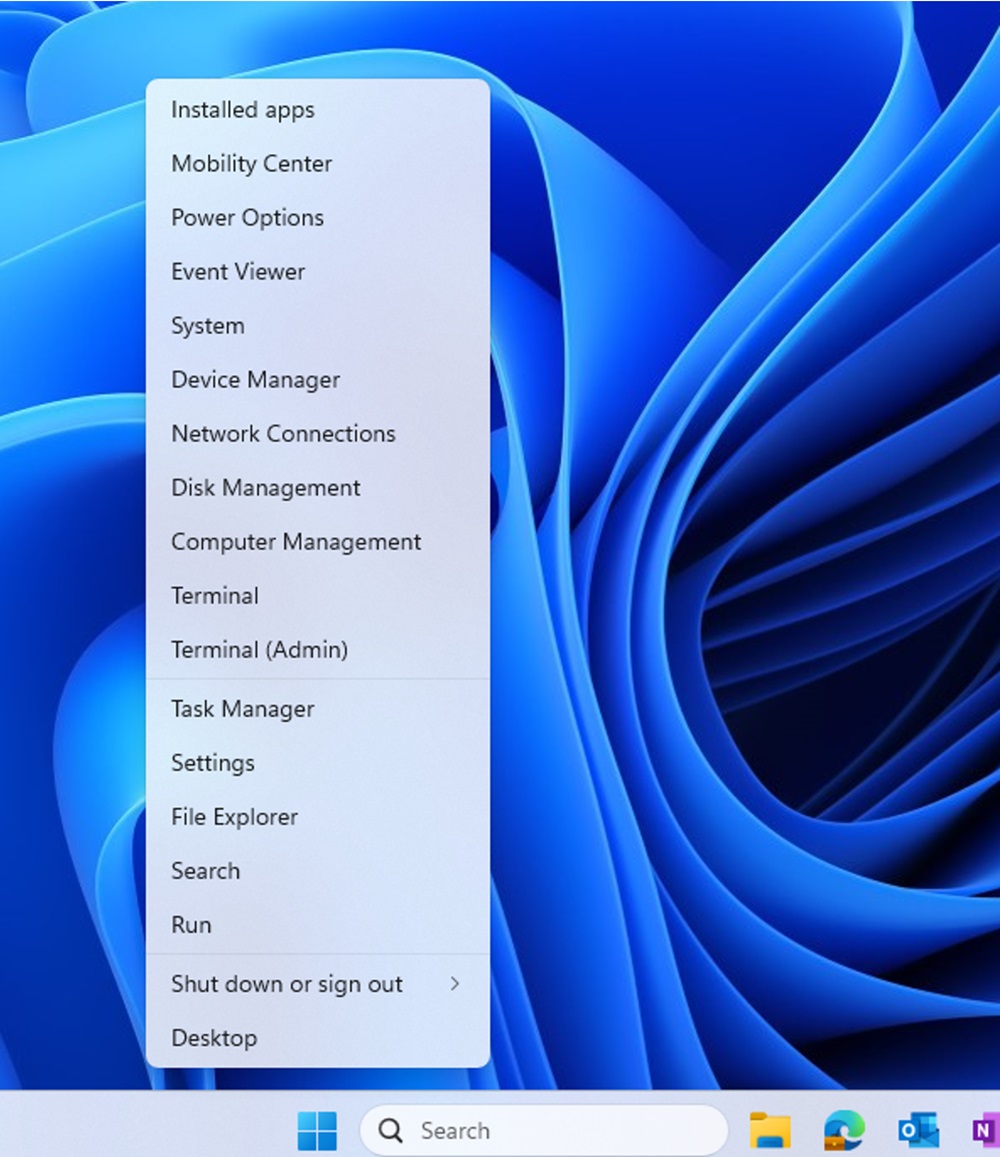Open Task Manager

[x=242, y=709]
